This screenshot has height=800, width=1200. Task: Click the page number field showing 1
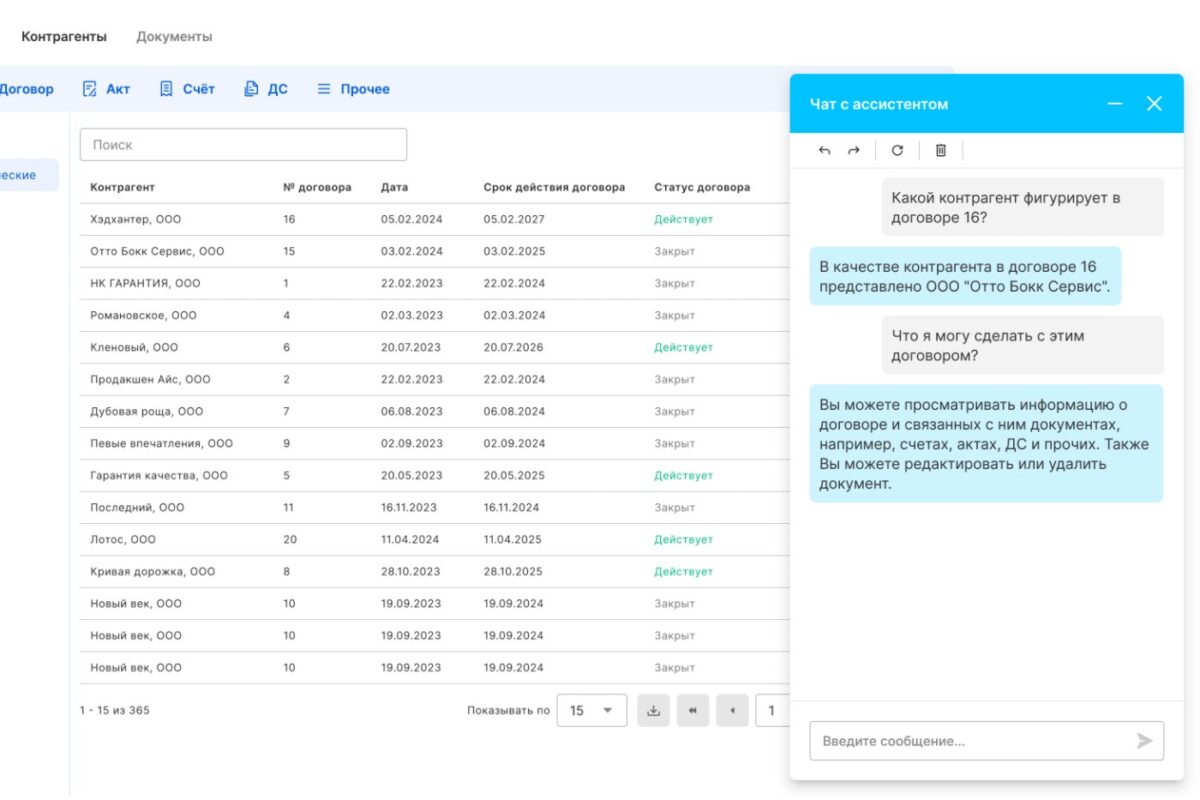(x=772, y=711)
